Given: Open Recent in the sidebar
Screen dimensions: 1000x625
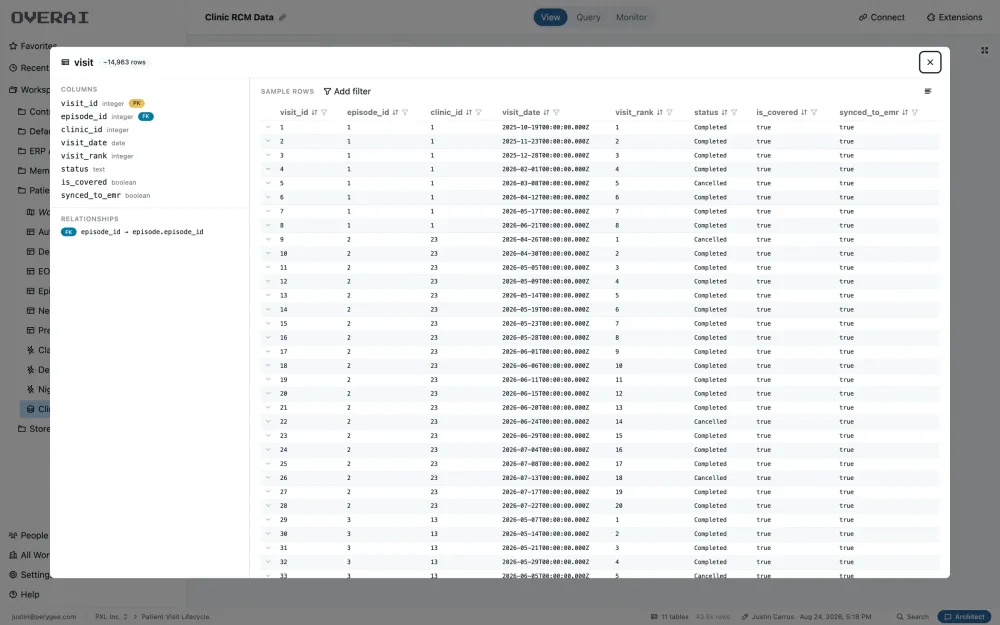Looking at the screenshot, I should click(29, 68).
